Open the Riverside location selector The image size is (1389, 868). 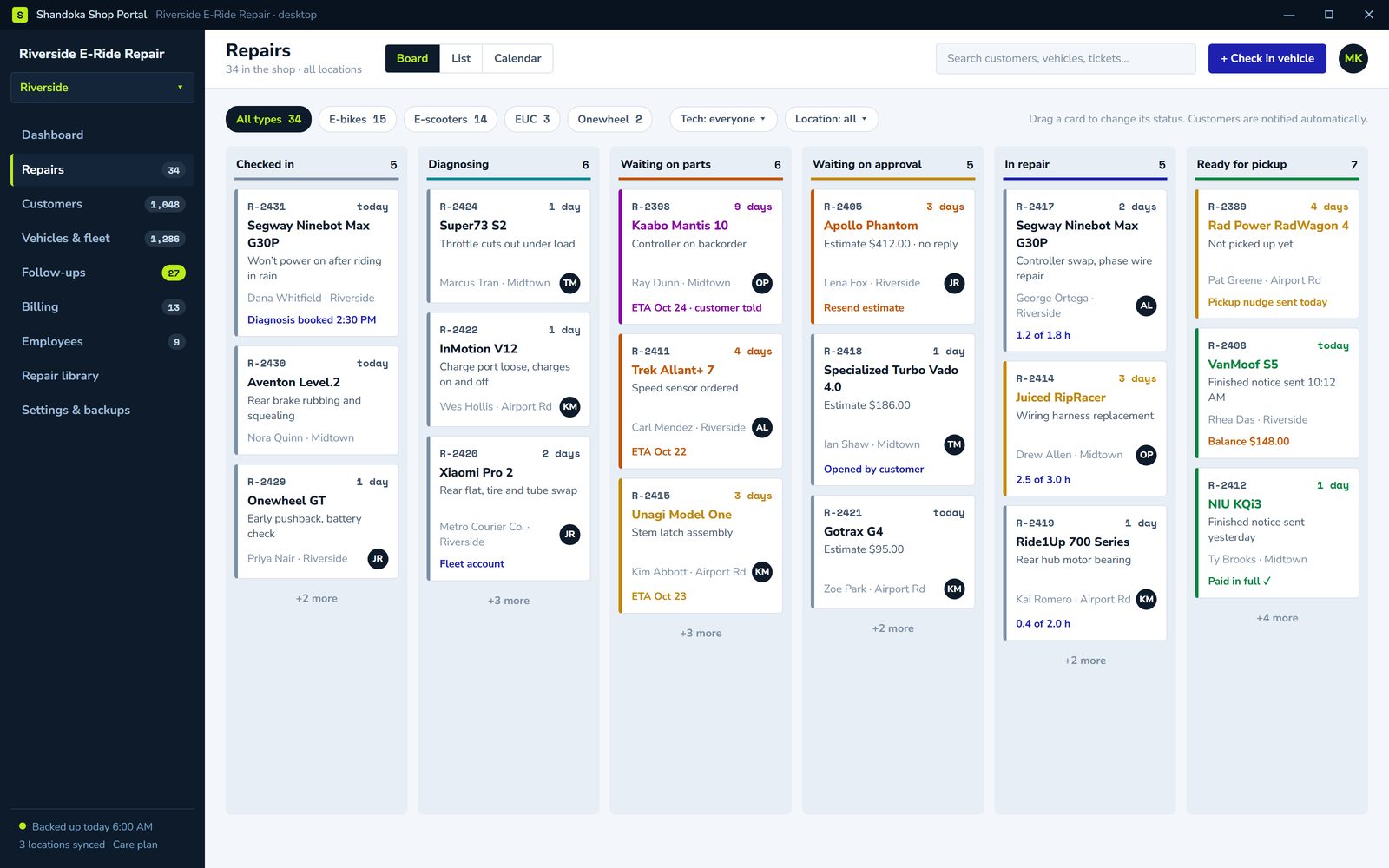(102, 88)
